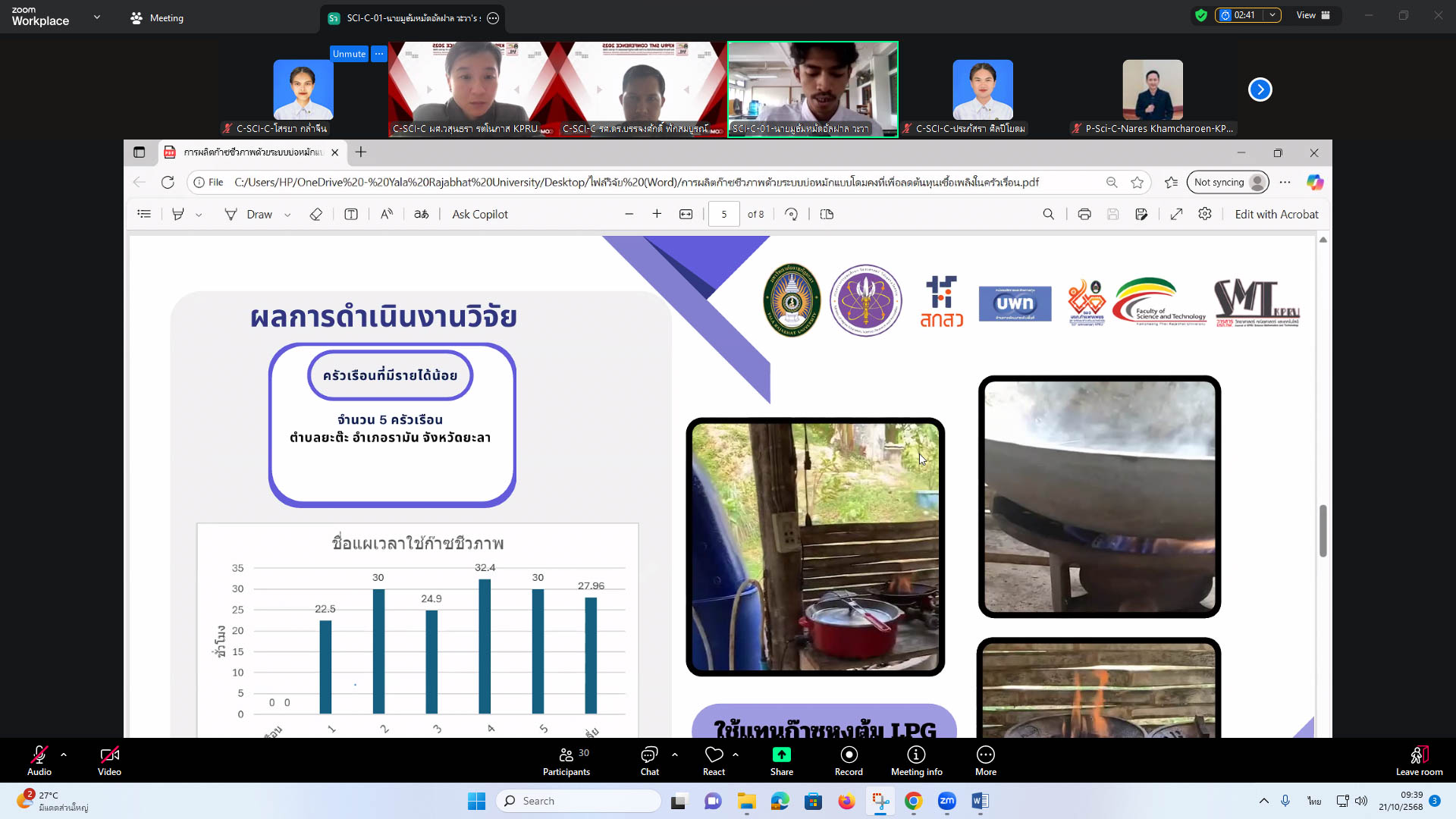Open the Meeting tab in Zoom Workplace
This screenshot has height=819, width=1456.
[x=157, y=18]
